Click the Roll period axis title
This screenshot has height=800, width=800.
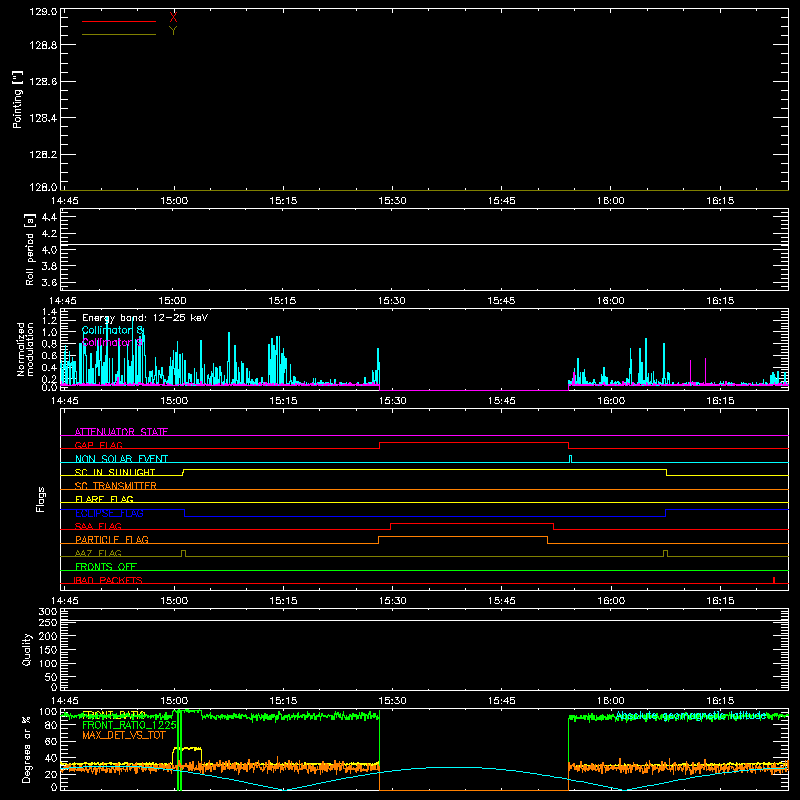coord(30,249)
